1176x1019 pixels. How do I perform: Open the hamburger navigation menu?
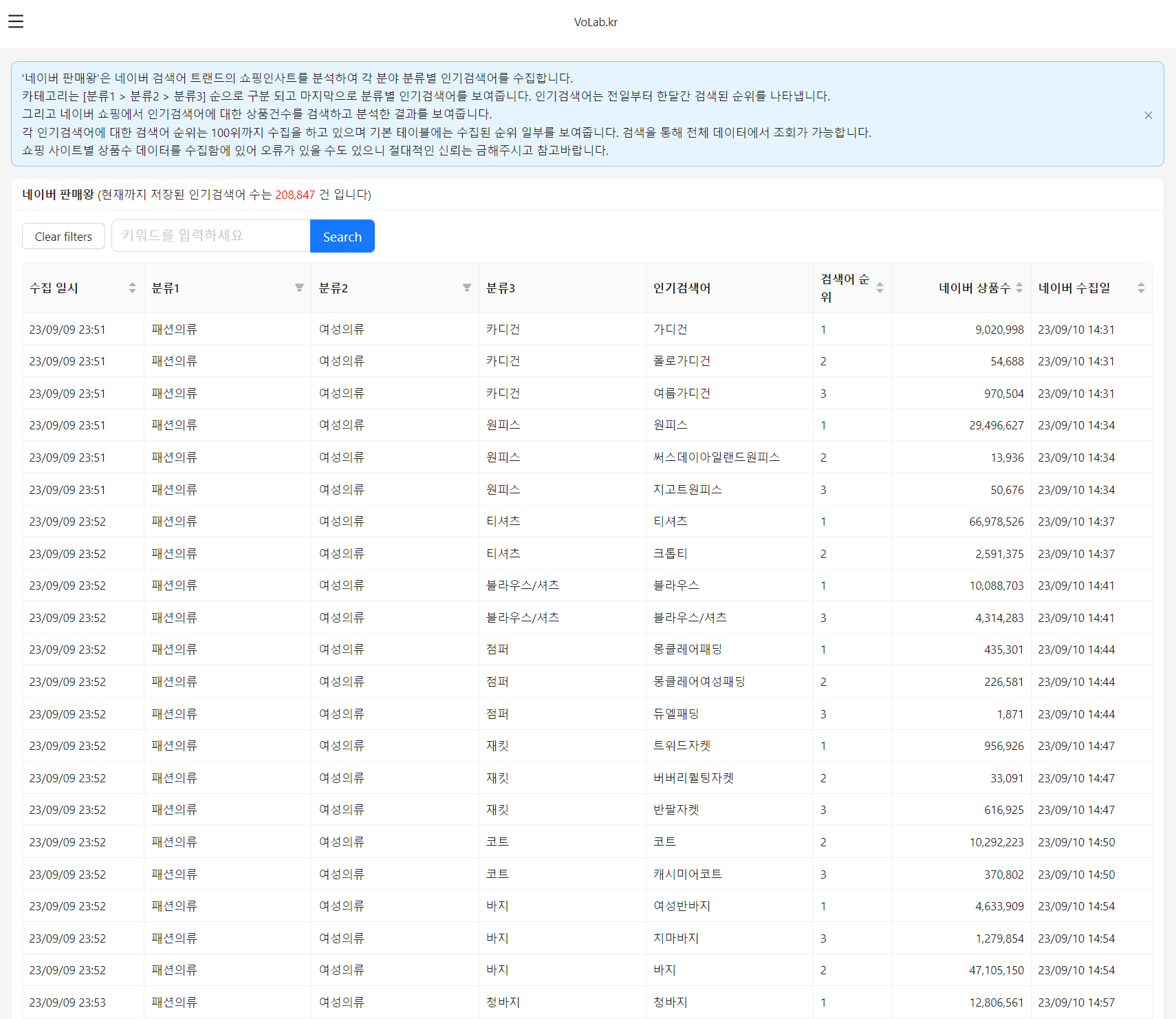click(16, 21)
